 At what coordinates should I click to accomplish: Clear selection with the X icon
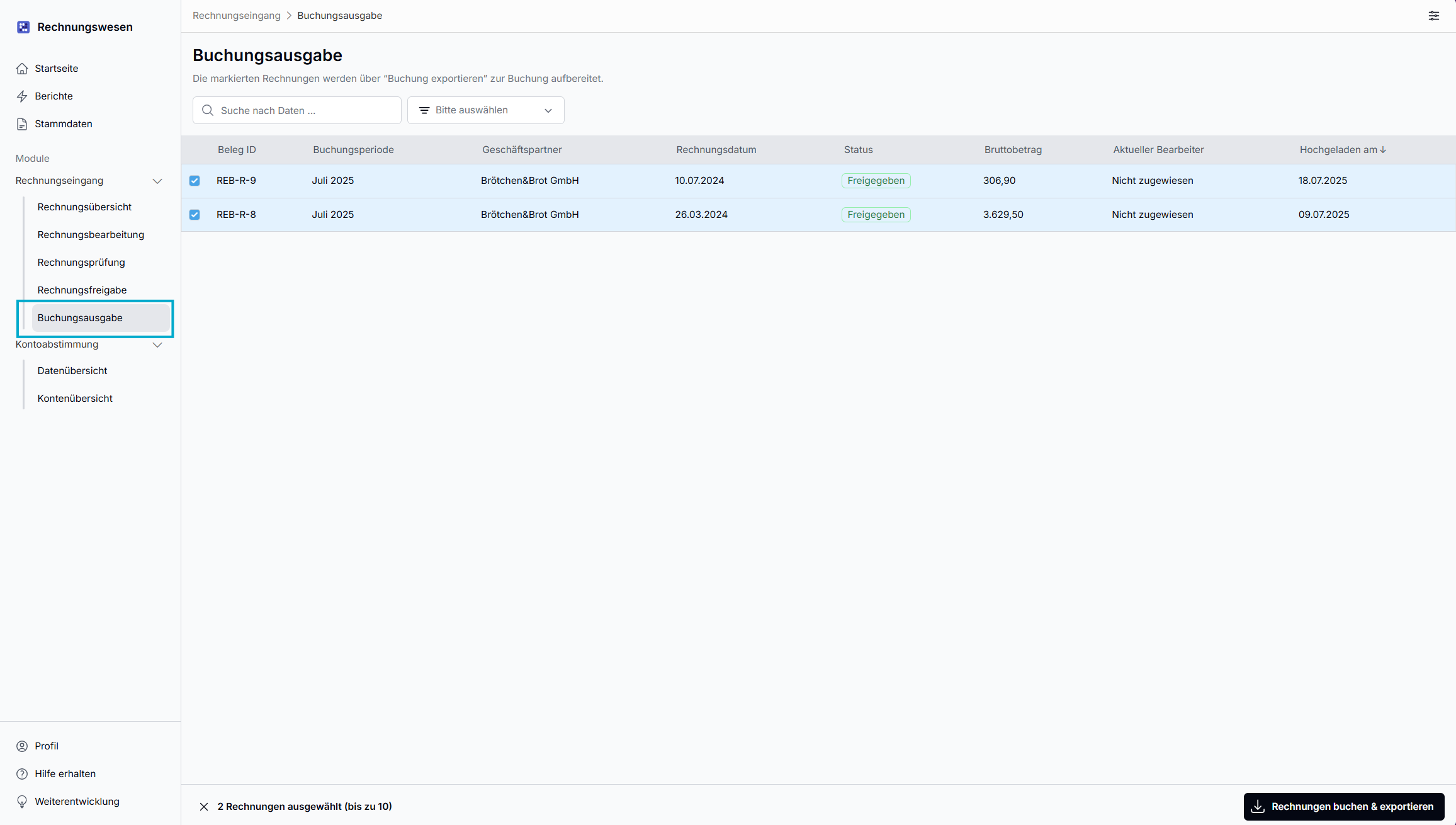[x=204, y=807]
